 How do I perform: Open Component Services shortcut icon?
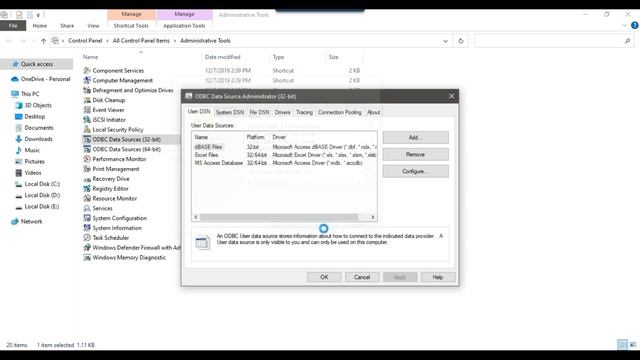[87, 70]
